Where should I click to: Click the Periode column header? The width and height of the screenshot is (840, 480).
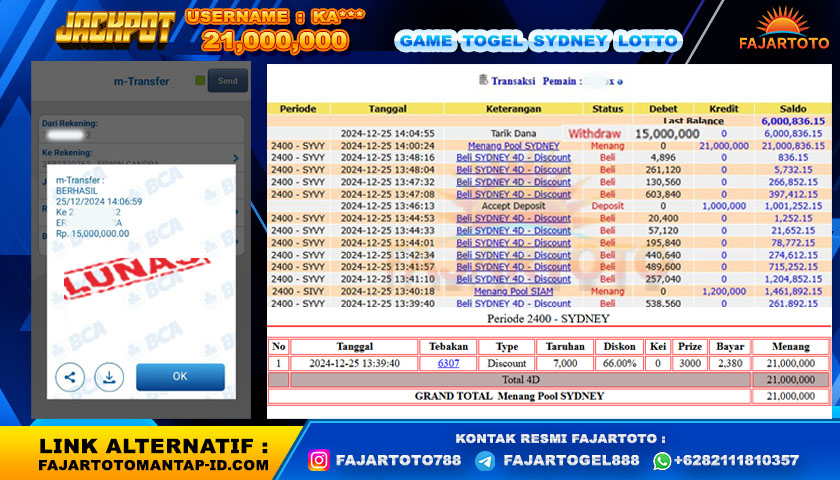pos(298,109)
